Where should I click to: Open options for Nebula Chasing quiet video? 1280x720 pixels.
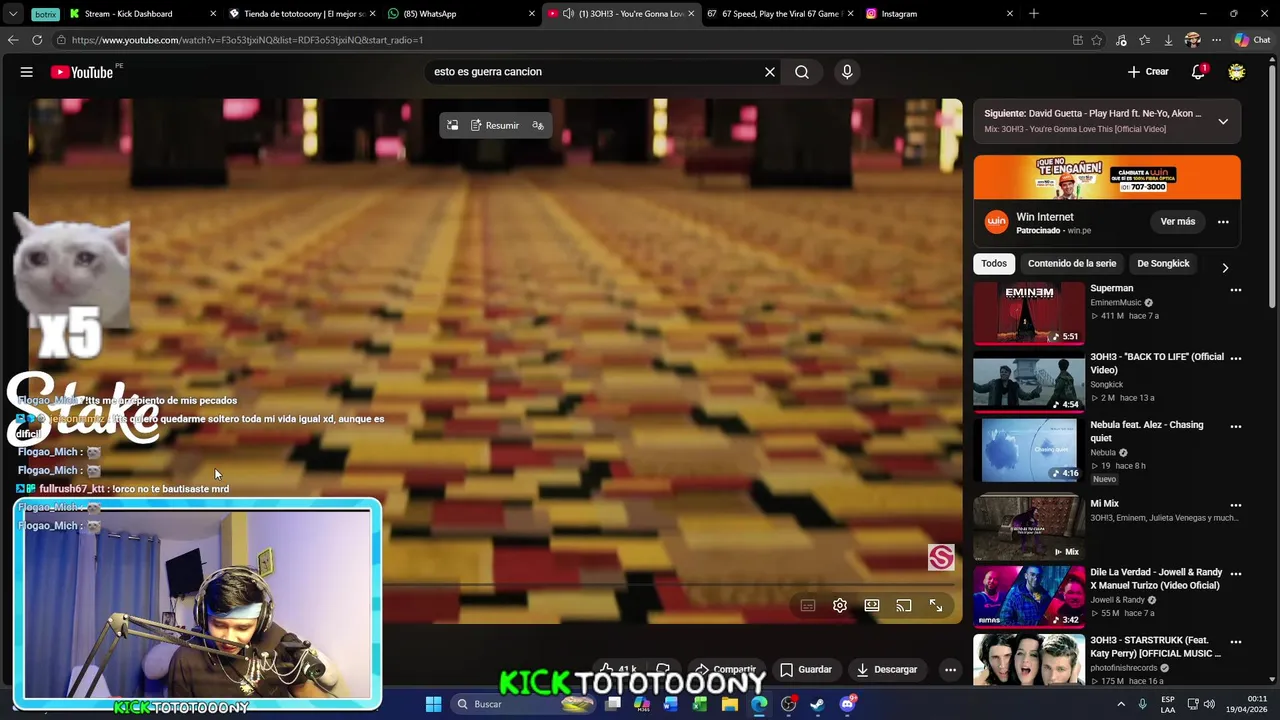[1236, 426]
